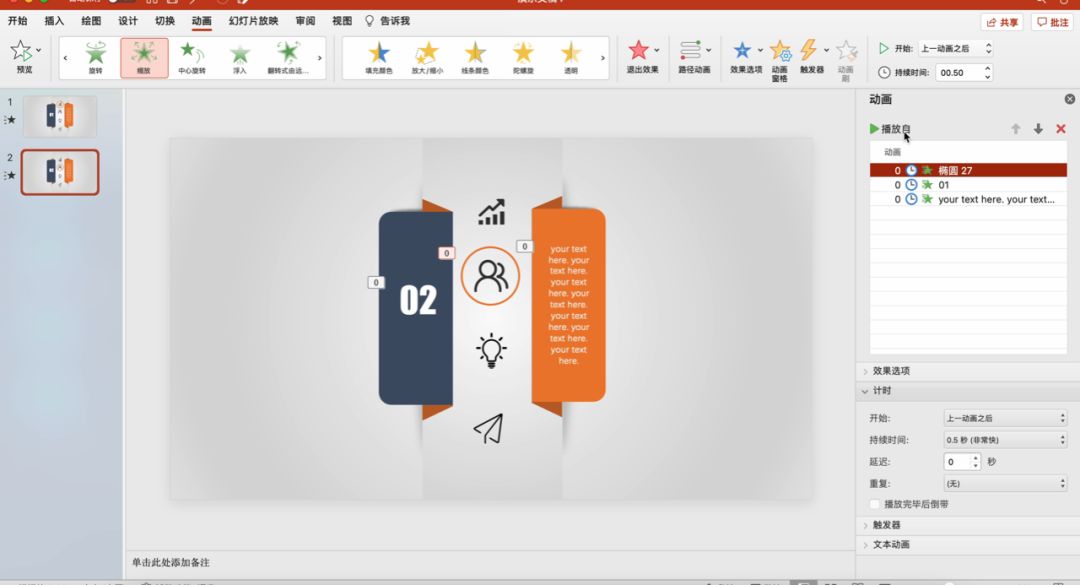Enable 播放完毕后倒带 checkbox

tap(875, 504)
